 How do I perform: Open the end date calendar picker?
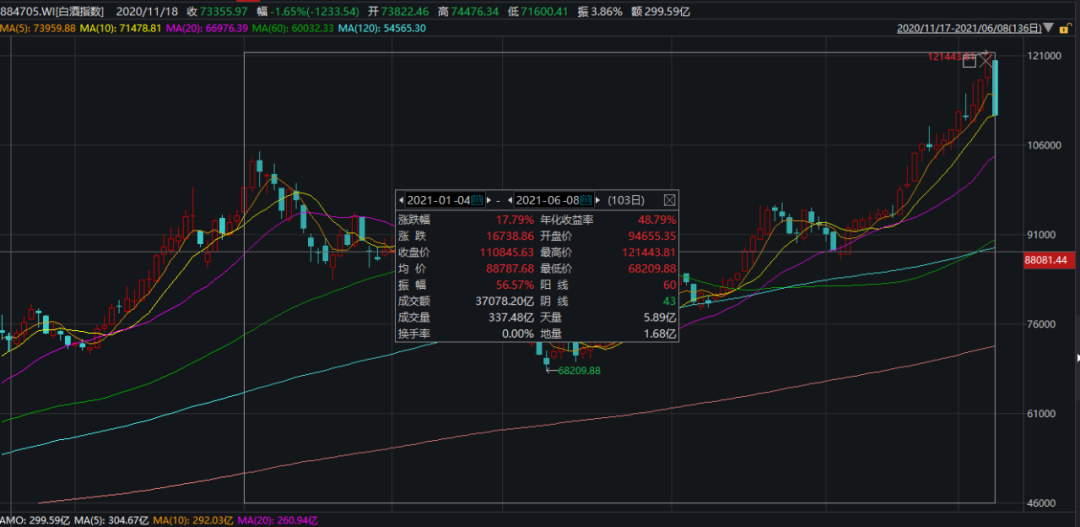586,200
